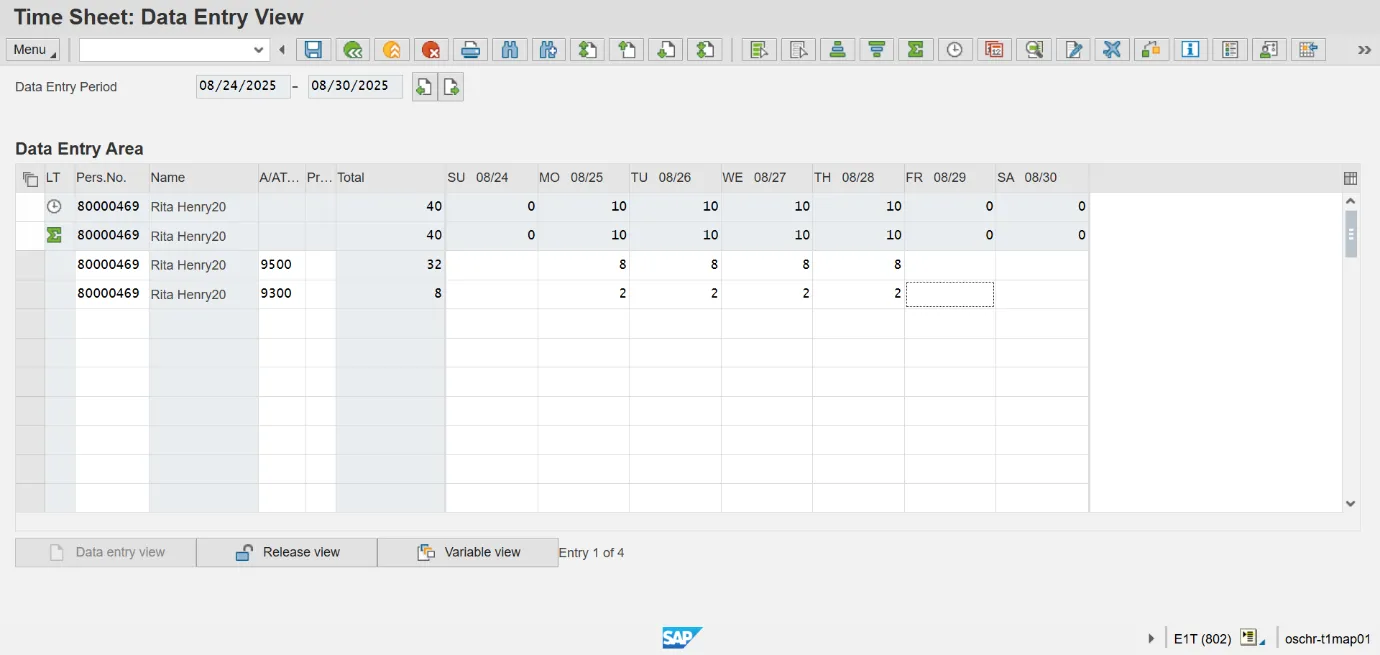Click the checklist icon in toolbar

(x=1230, y=49)
